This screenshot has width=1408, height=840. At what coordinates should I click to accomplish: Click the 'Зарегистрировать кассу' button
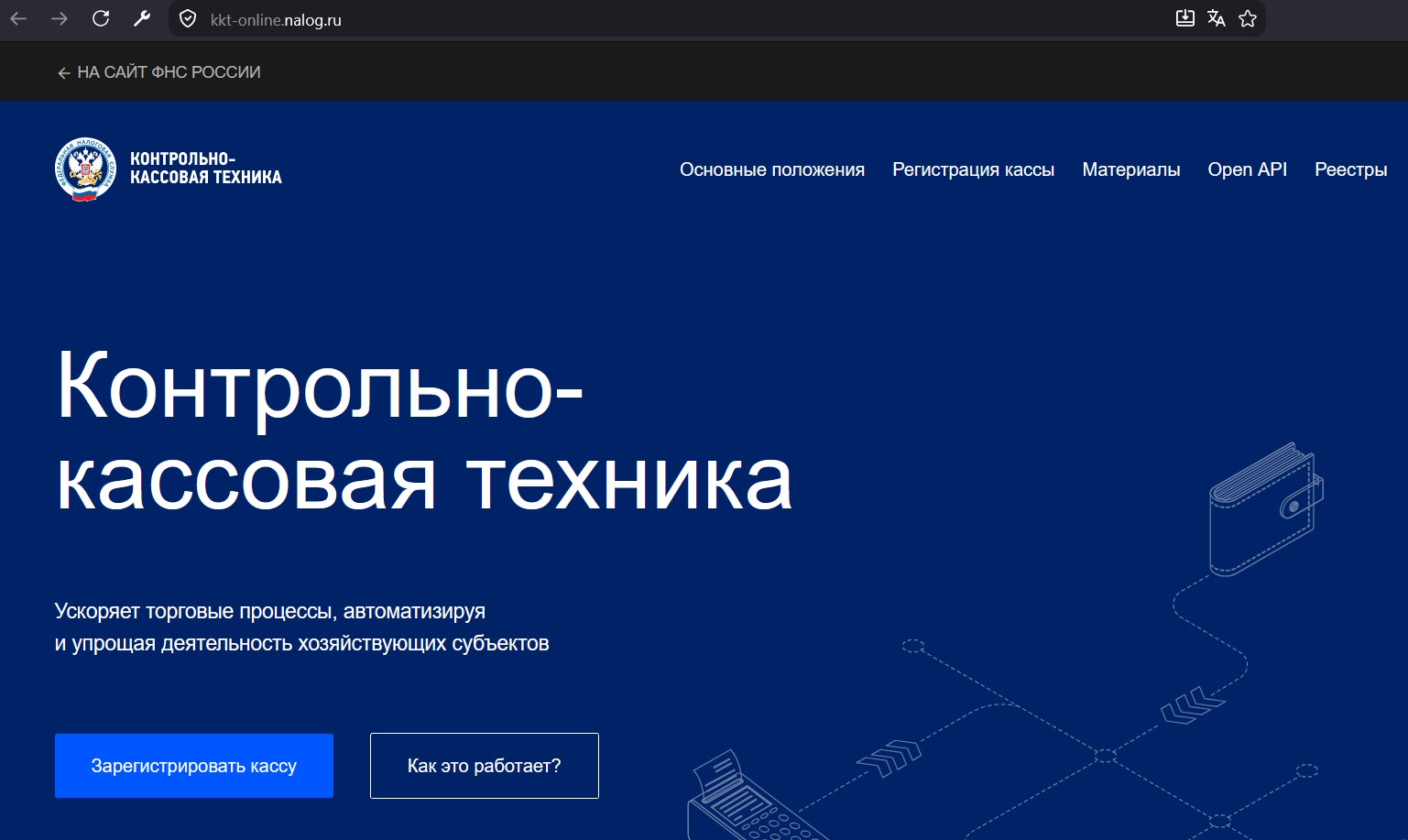(194, 766)
